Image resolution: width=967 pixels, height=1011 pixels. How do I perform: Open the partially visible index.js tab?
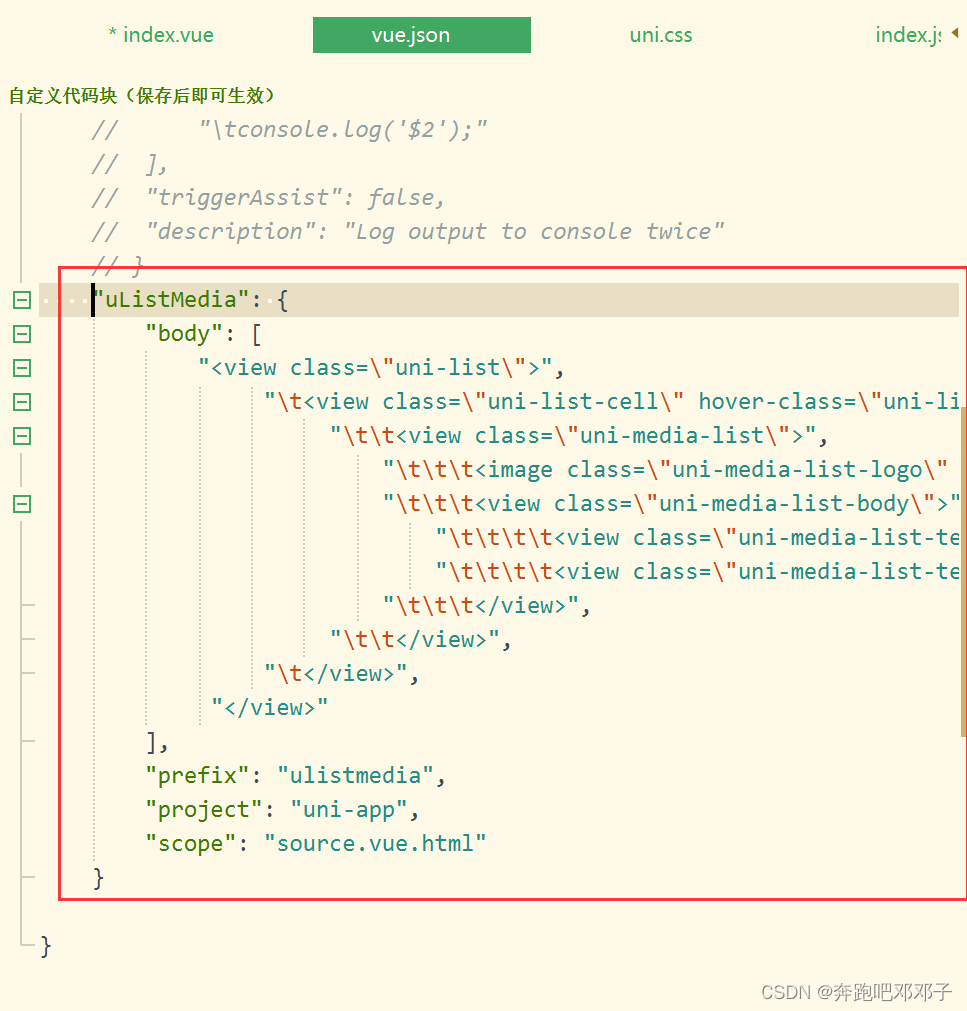[908, 35]
